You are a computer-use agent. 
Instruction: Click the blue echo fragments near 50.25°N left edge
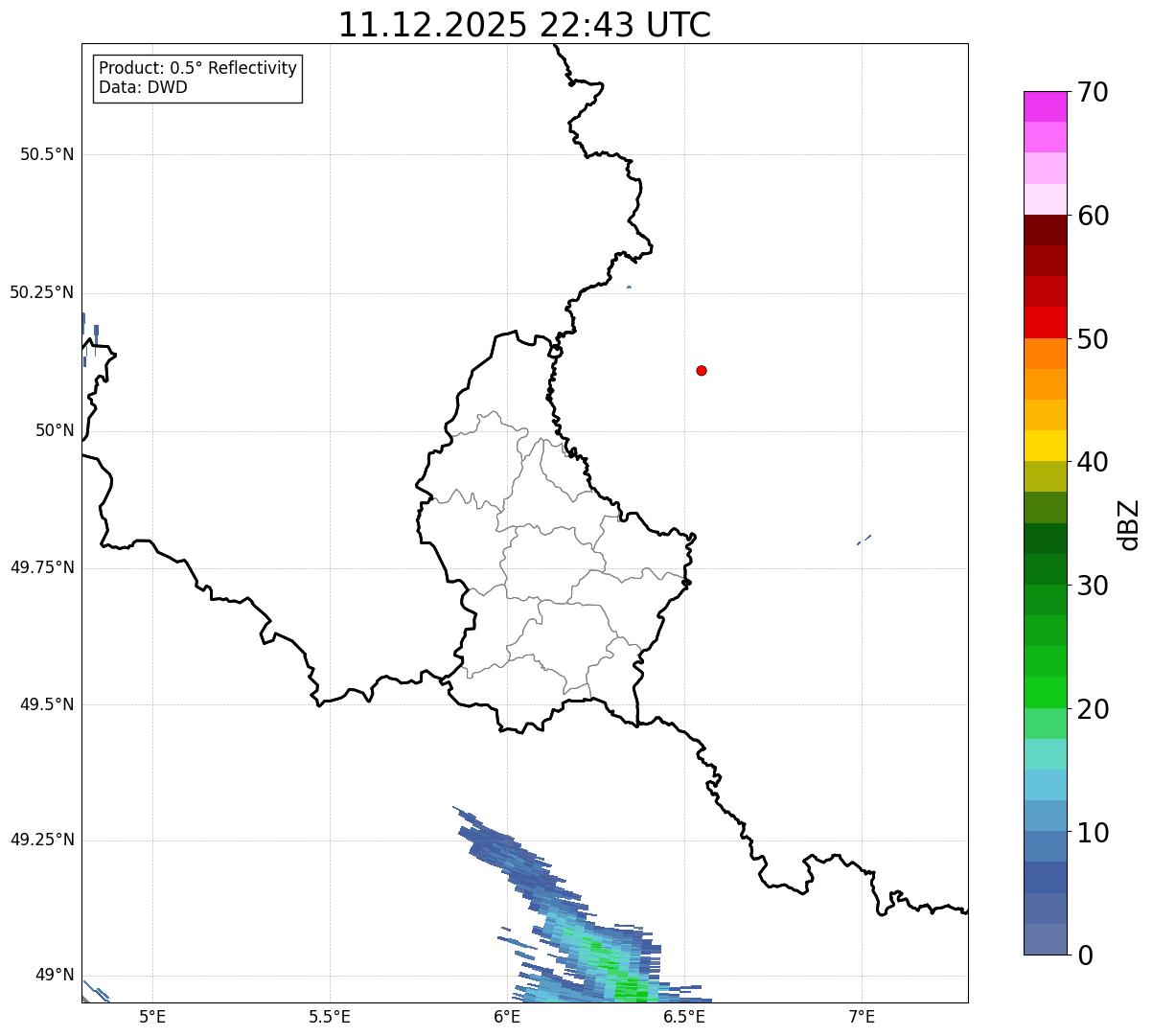click(90, 338)
